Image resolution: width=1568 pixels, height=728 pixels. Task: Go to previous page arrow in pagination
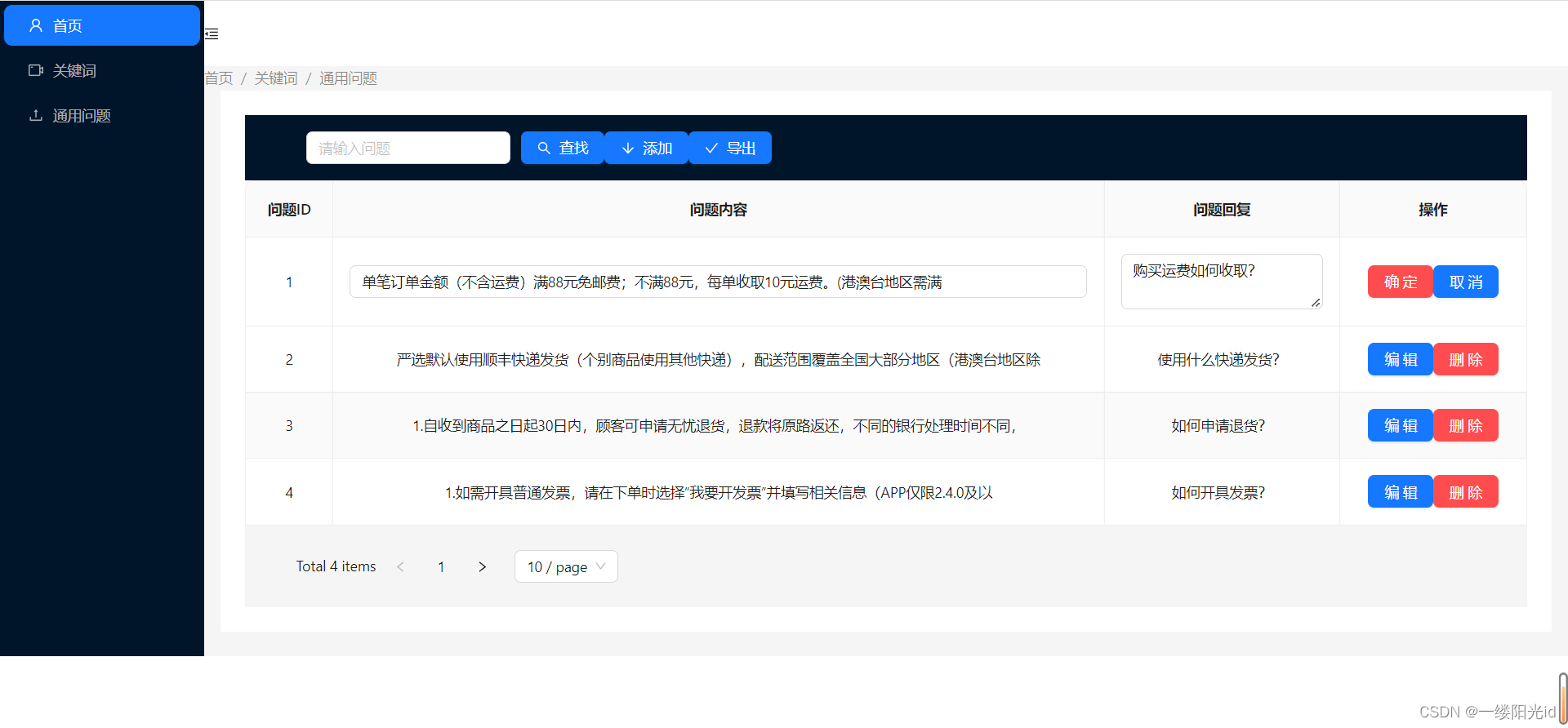(400, 566)
